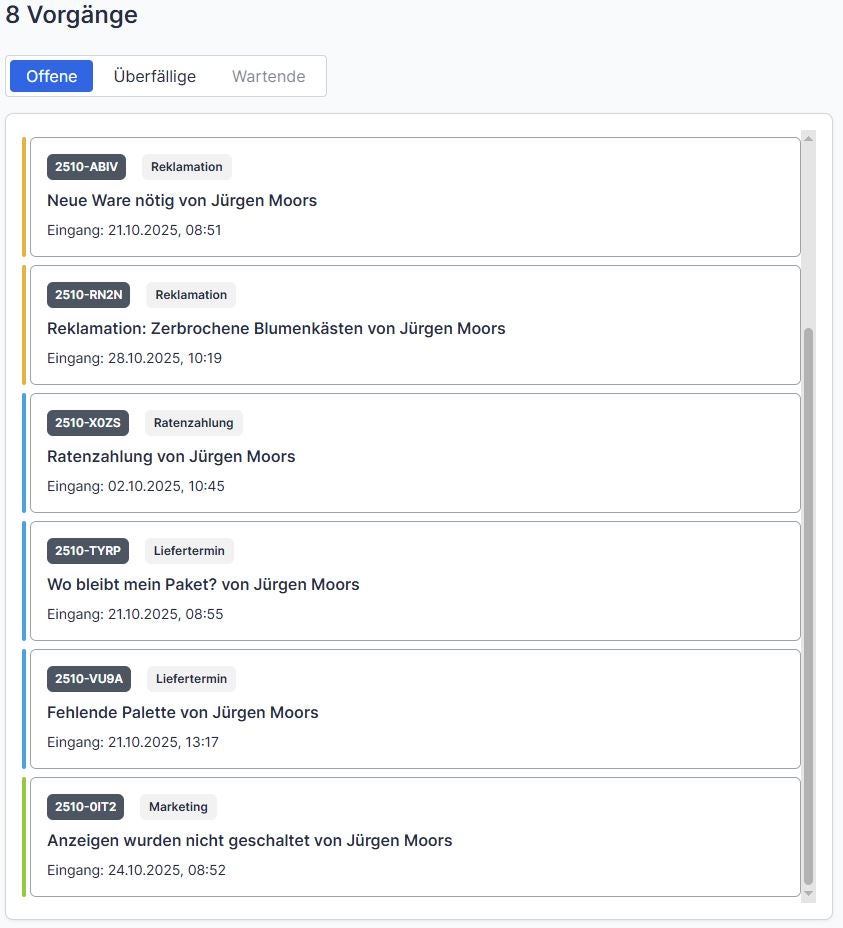843x928 pixels.
Task: Open 'Fehlende Palette von Jürgen Moors'
Action: [x=183, y=712]
